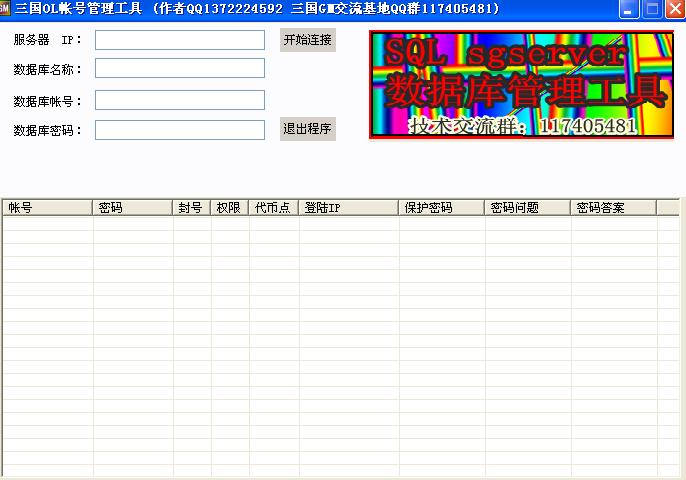Click the colorful 数据库管理工具 banner image
This screenshot has height=480, width=686.
pos(521,85)
